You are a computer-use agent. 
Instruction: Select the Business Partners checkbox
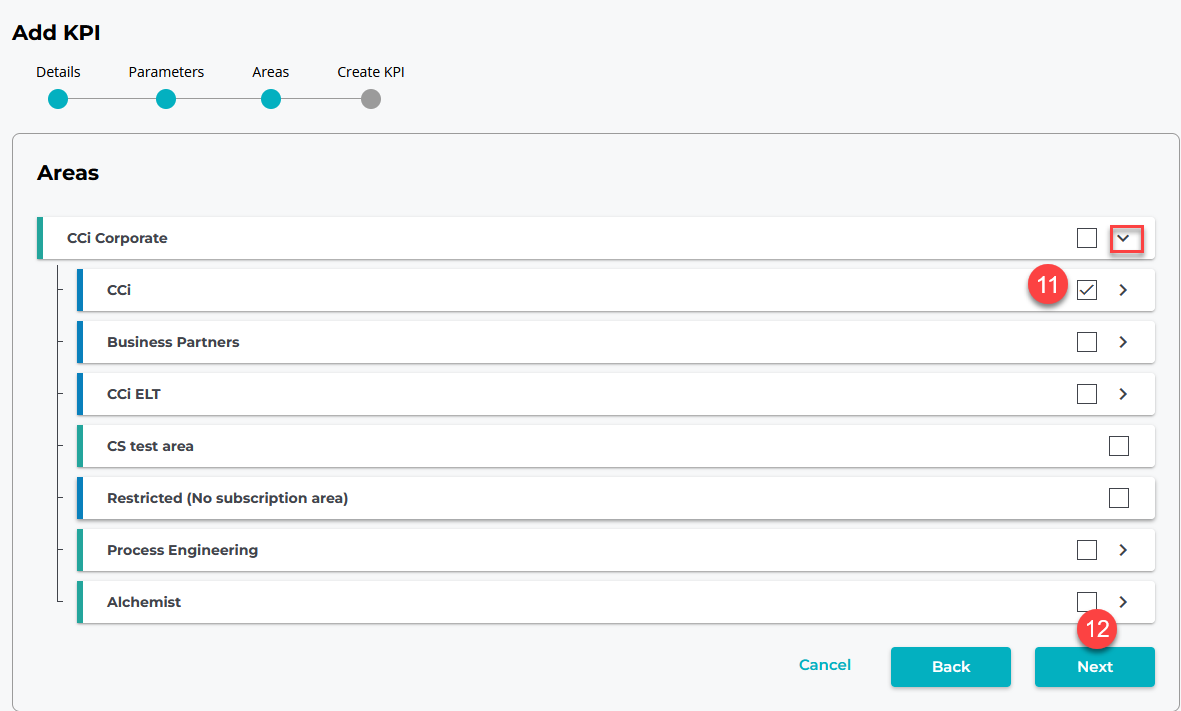pos(1087,342)
